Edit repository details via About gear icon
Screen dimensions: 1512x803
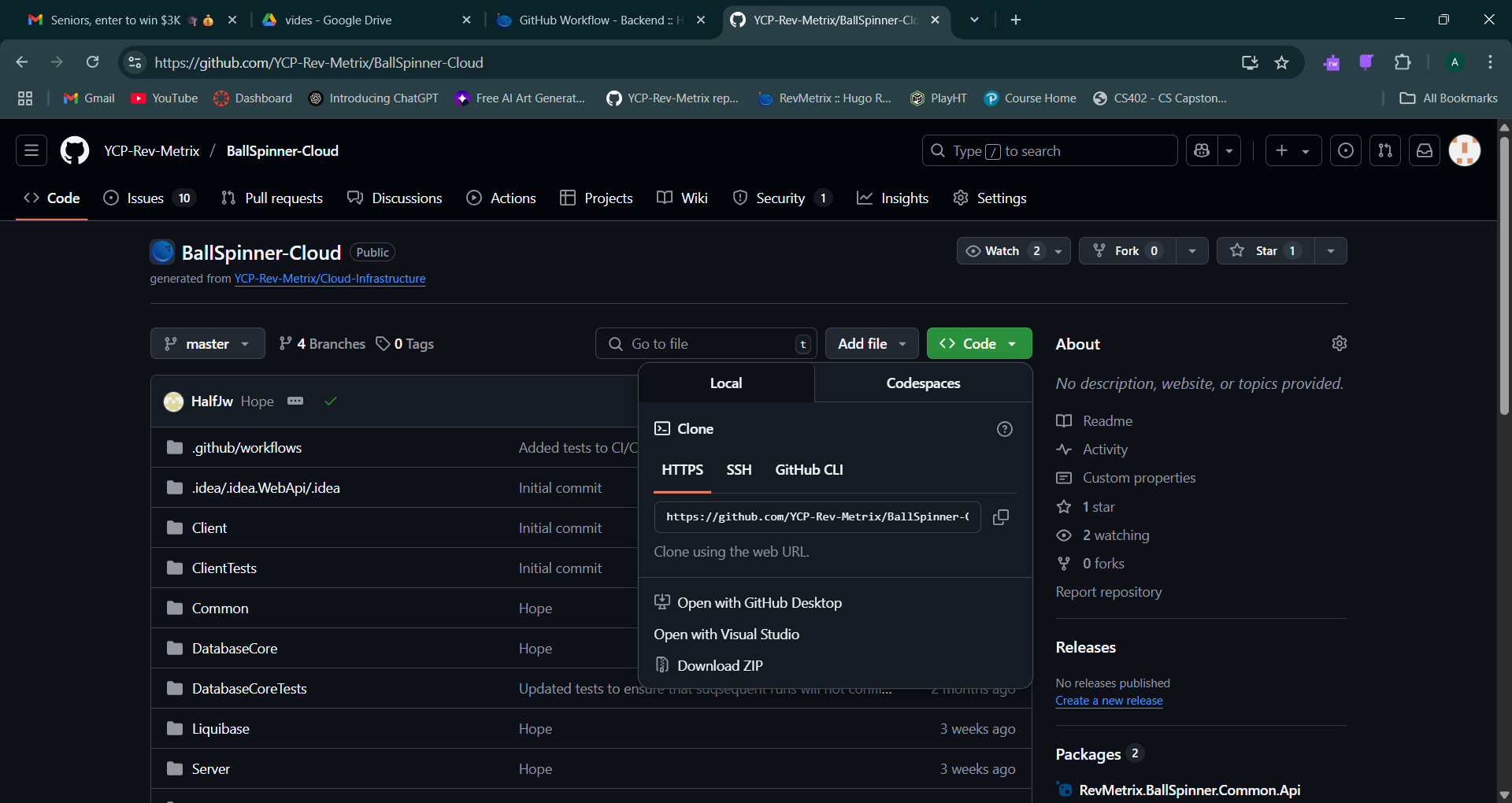[1339, 343]
